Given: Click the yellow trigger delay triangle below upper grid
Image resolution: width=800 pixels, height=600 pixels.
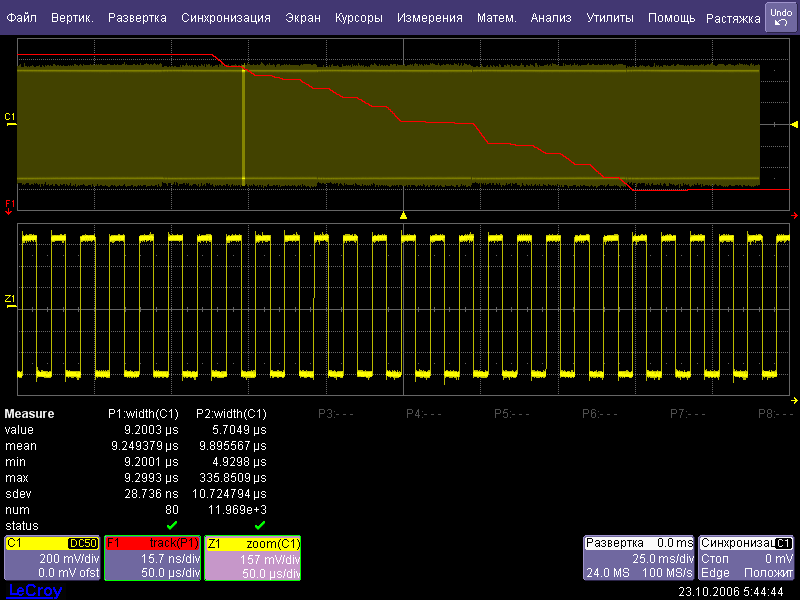Looking at the screenshot, I should pyautogui.click(x=403, y=215).
